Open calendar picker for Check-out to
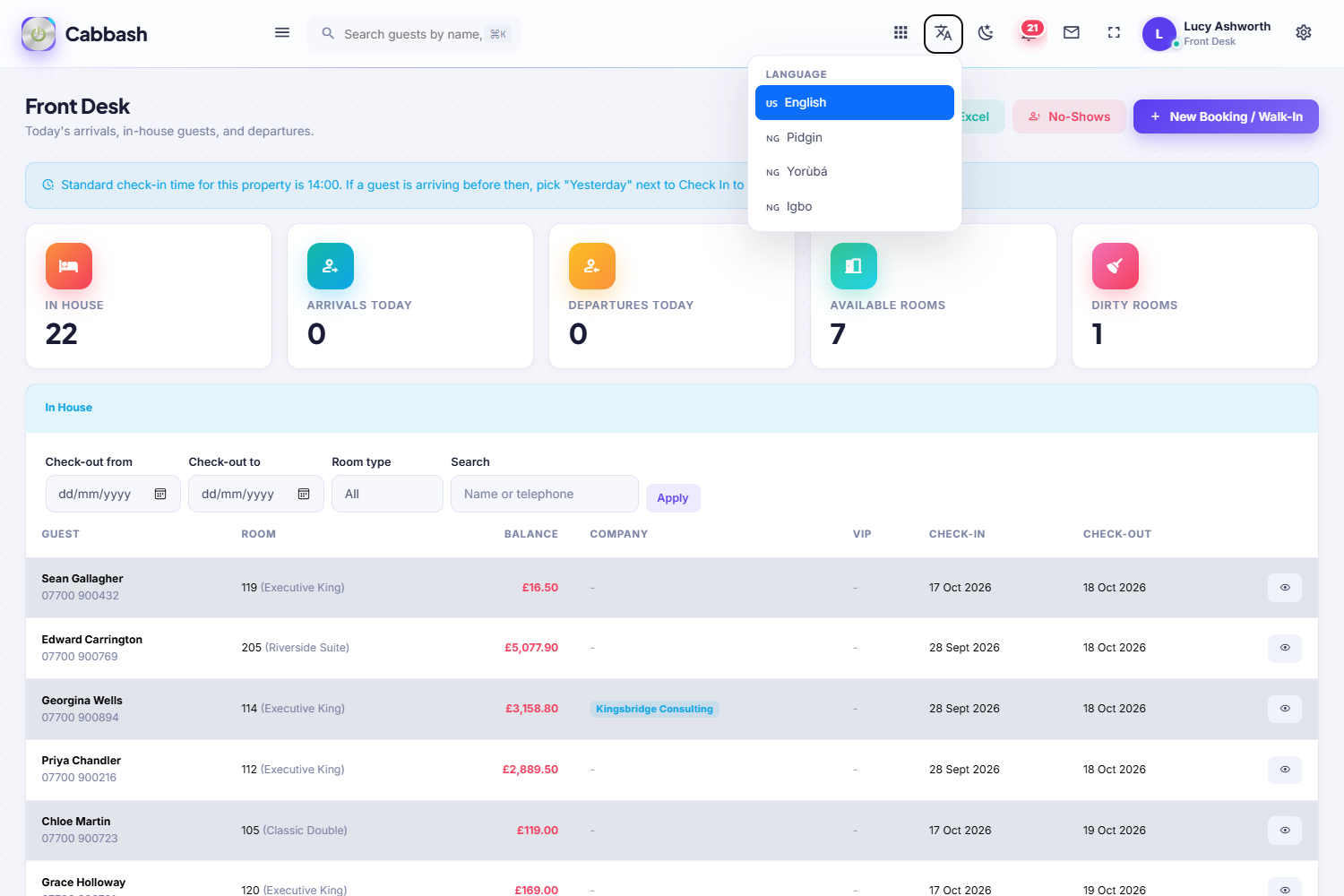 pos(304,494)
